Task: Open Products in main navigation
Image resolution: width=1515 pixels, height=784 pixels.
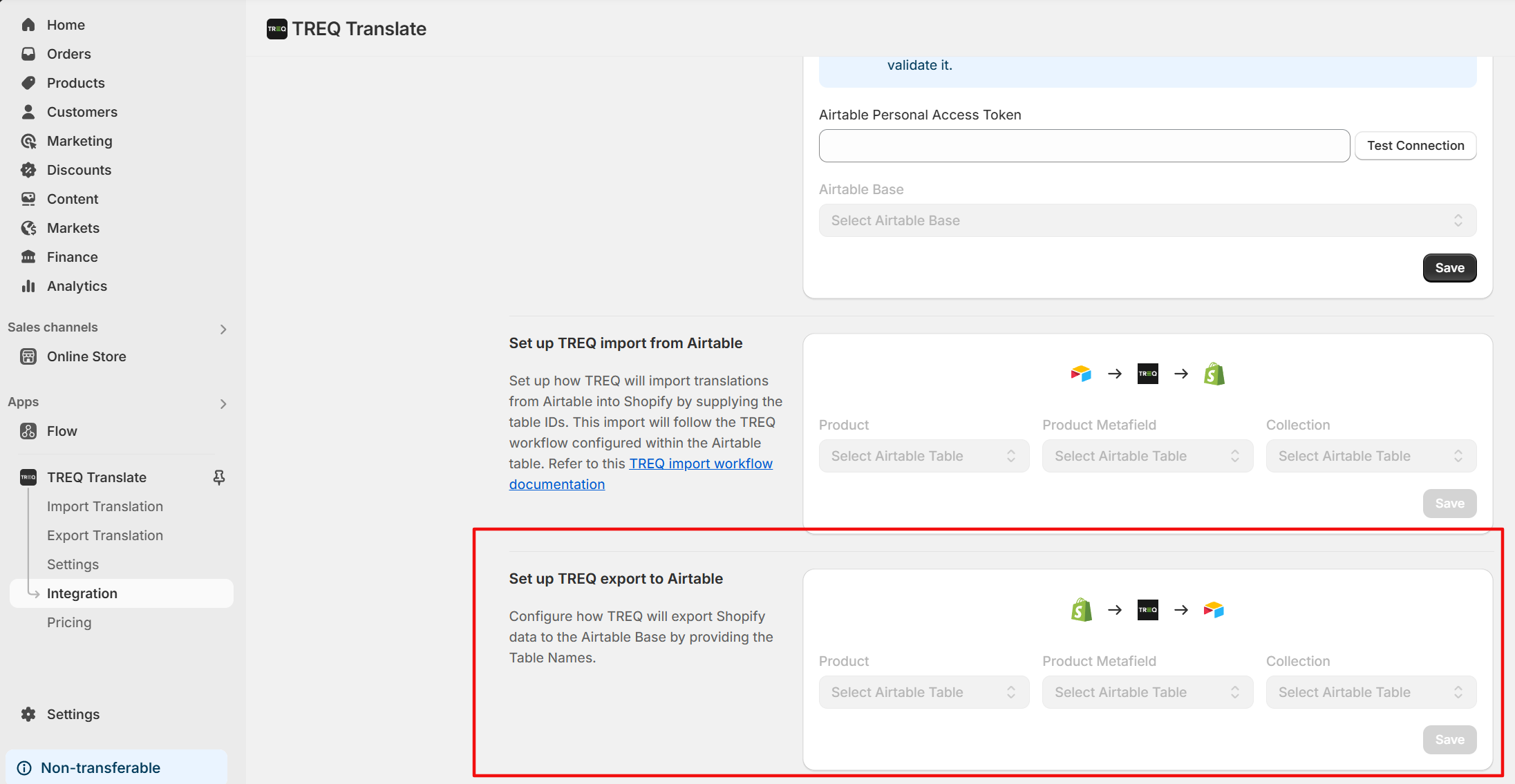Action: coord(76,83)
